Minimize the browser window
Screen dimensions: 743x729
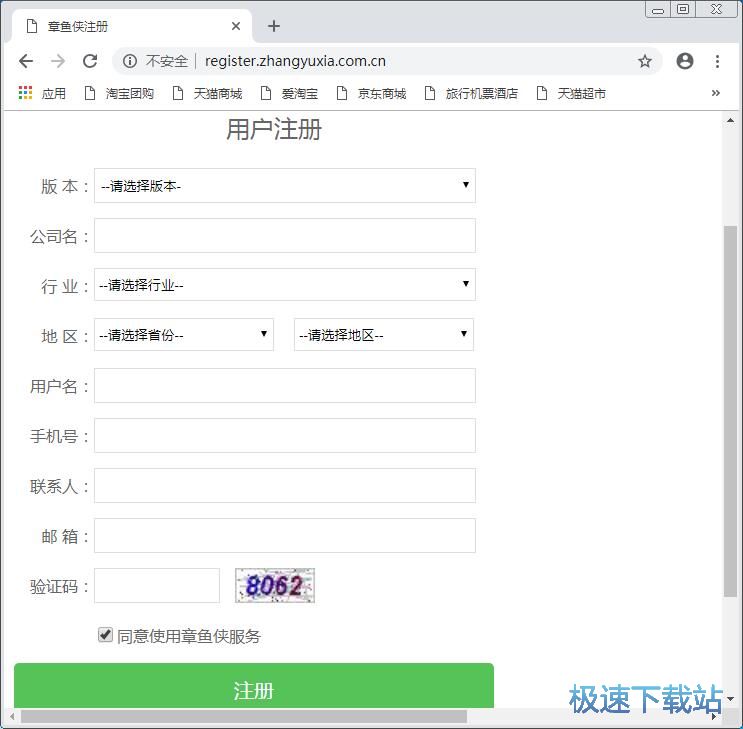(x=658, y=10)
